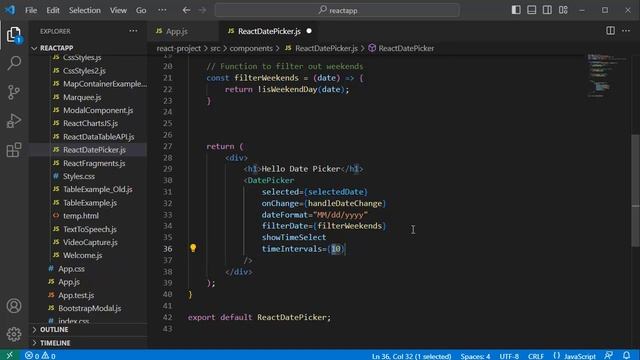Open temp.html file
The width and height of the screenshot is (640, 360).
pos(81,216)
